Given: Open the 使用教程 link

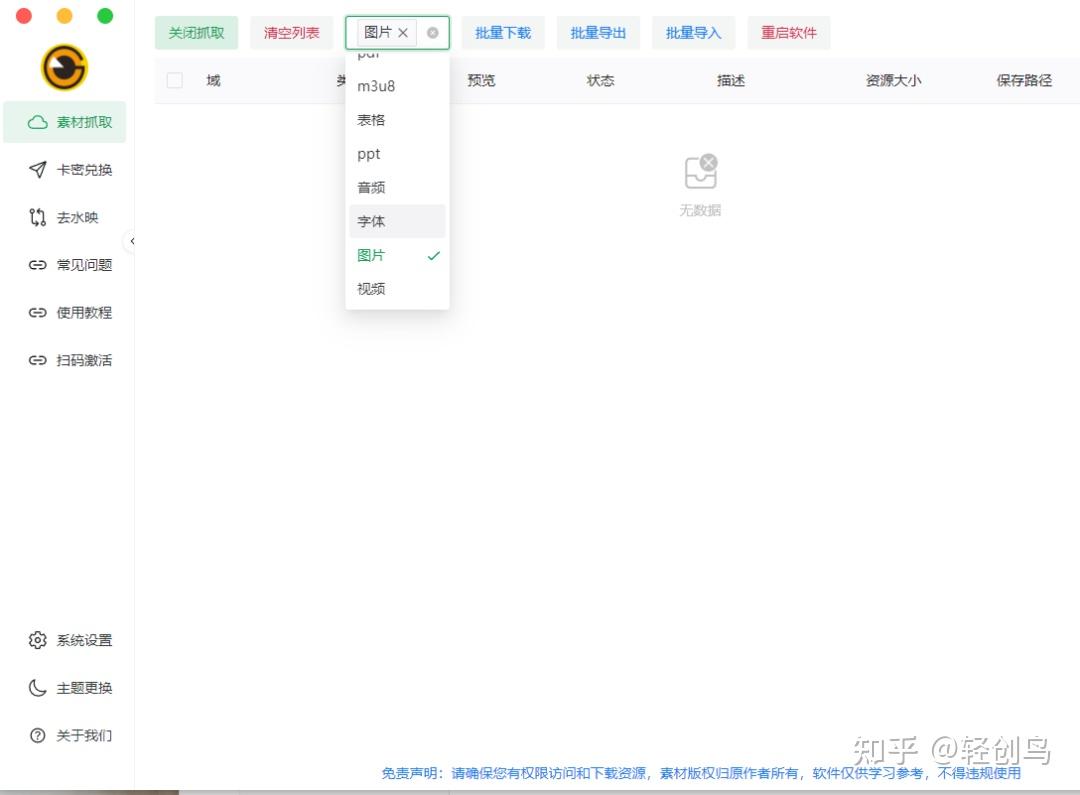Looking at the screenshot, I should tap(65, 313).
